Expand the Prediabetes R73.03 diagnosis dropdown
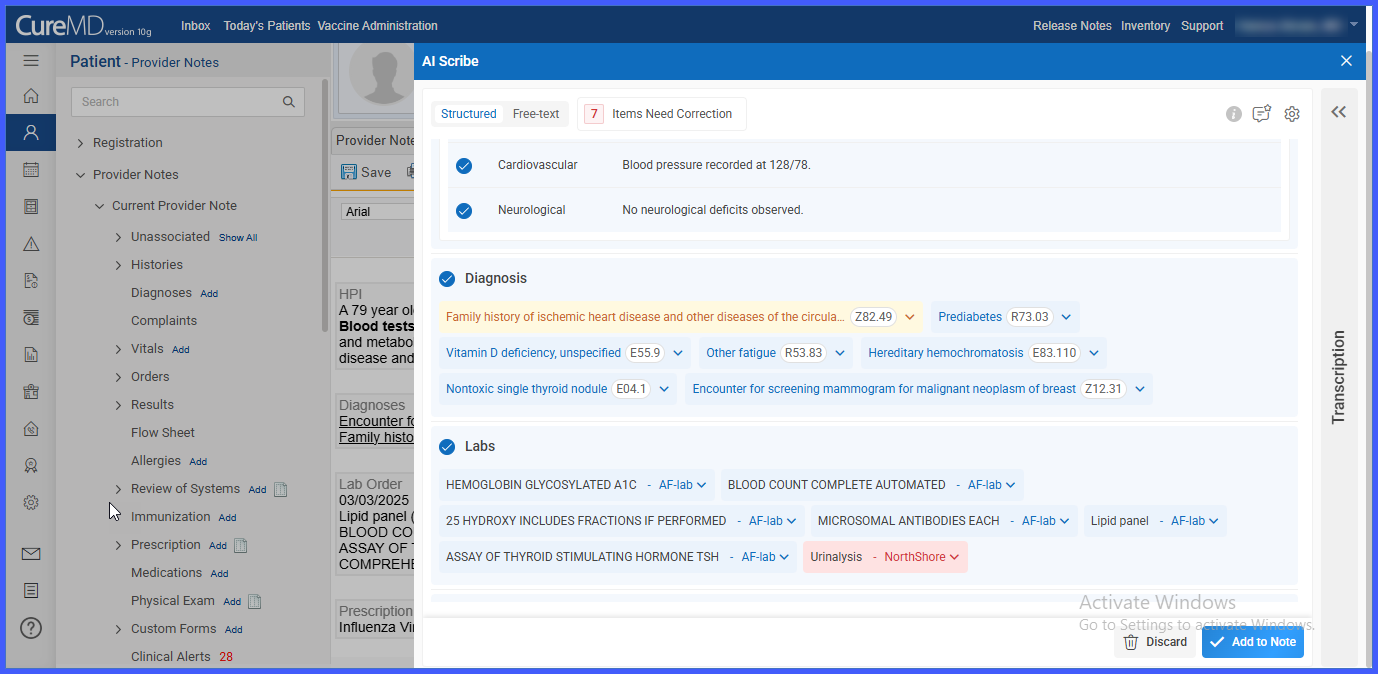 point(1066,317)
